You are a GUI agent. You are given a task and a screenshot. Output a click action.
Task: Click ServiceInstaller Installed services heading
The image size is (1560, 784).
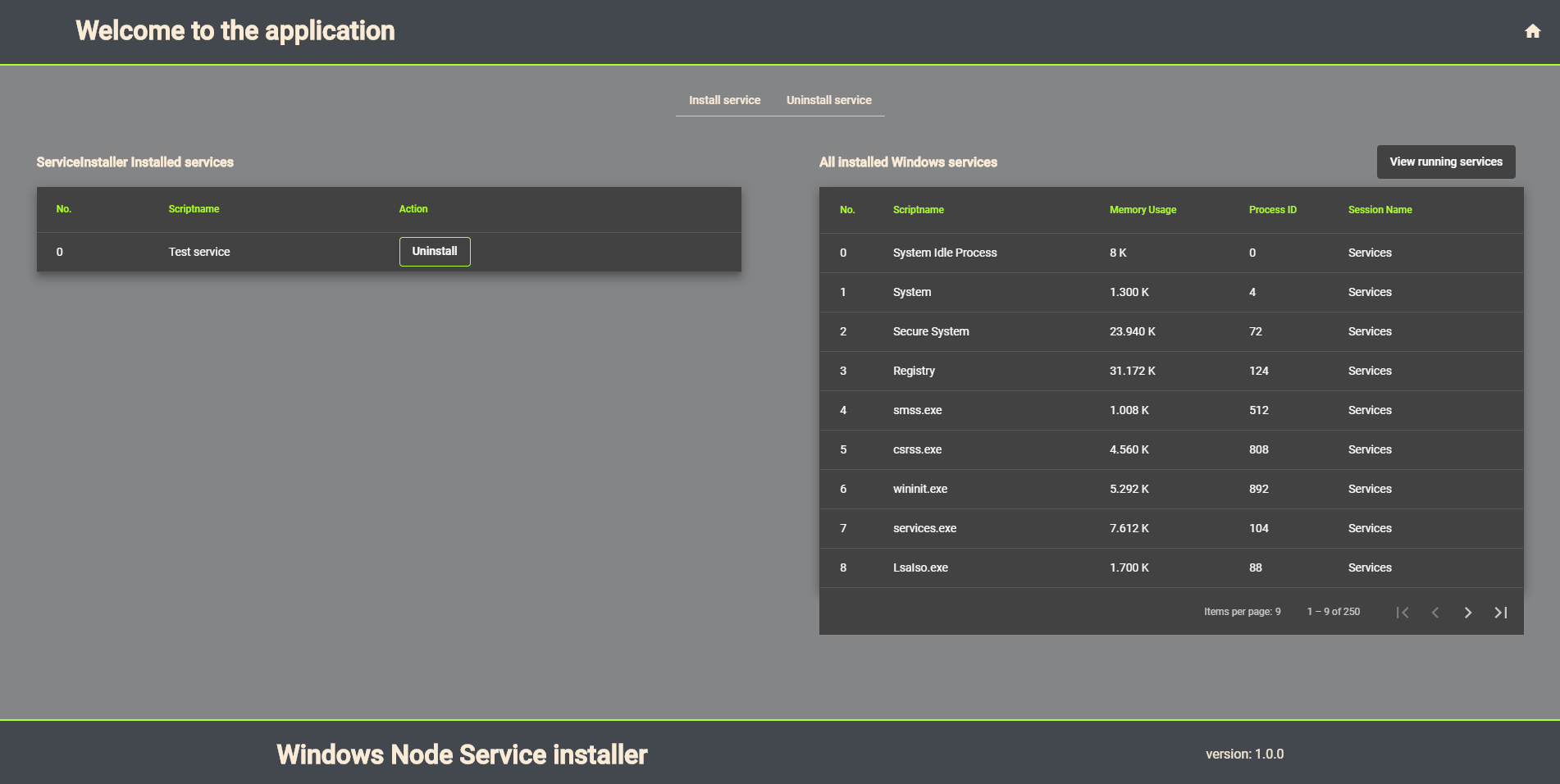(135, 162)
